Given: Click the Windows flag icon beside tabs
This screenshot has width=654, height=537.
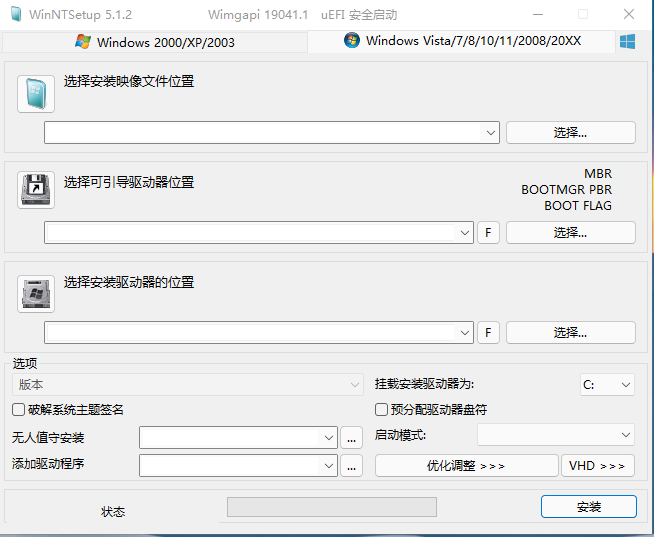Looking at the screenshot, I should [x=627, y=42].
